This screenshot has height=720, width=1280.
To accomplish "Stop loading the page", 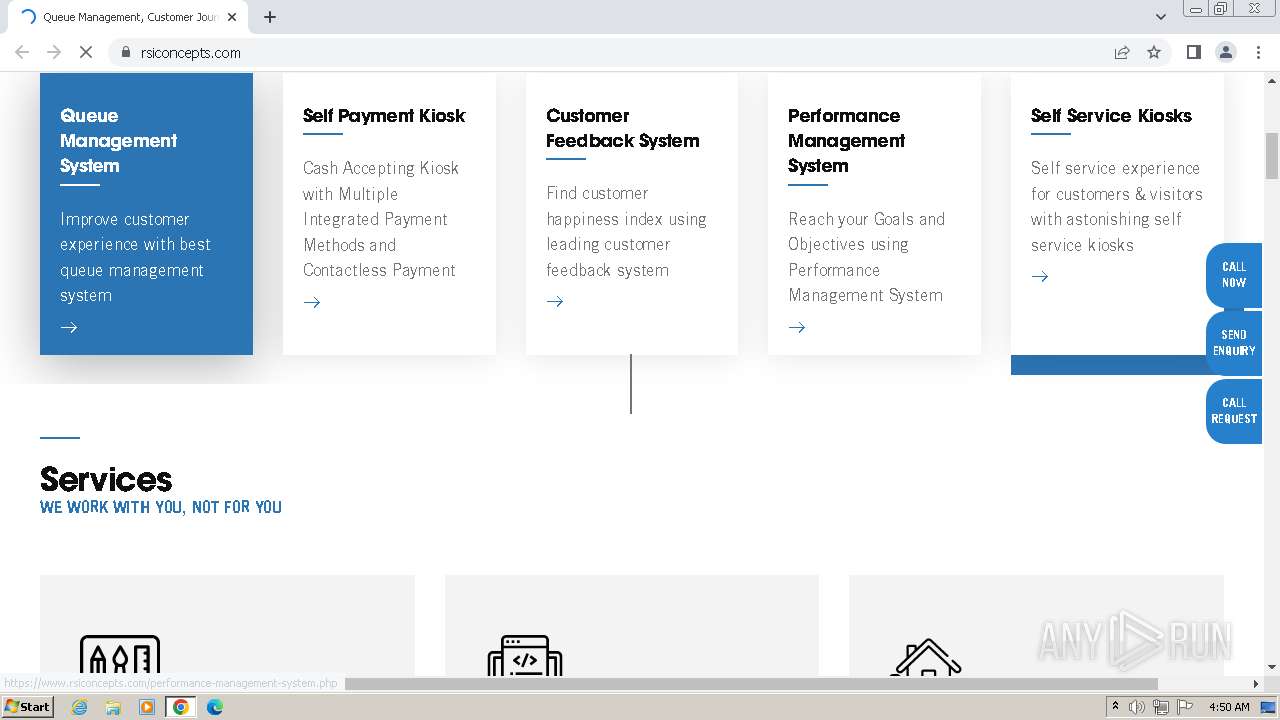I will point(86,53).
